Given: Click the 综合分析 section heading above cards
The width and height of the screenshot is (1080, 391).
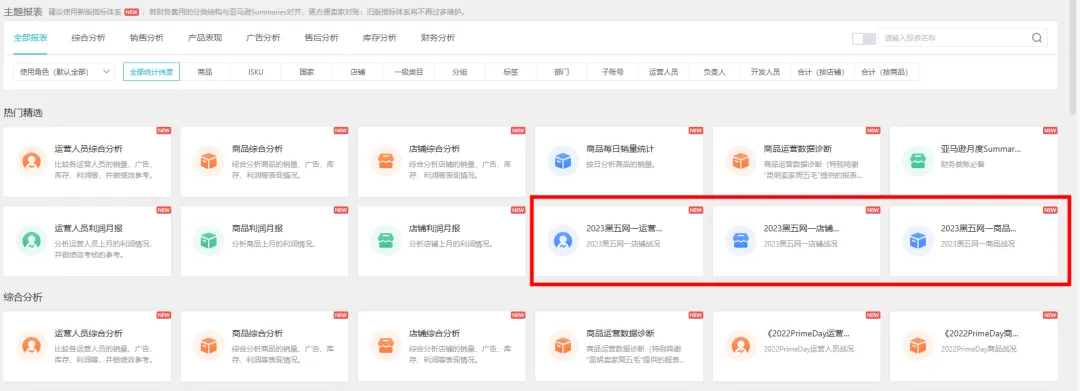Looking at the screenshot, I should [x=23, y=297].
